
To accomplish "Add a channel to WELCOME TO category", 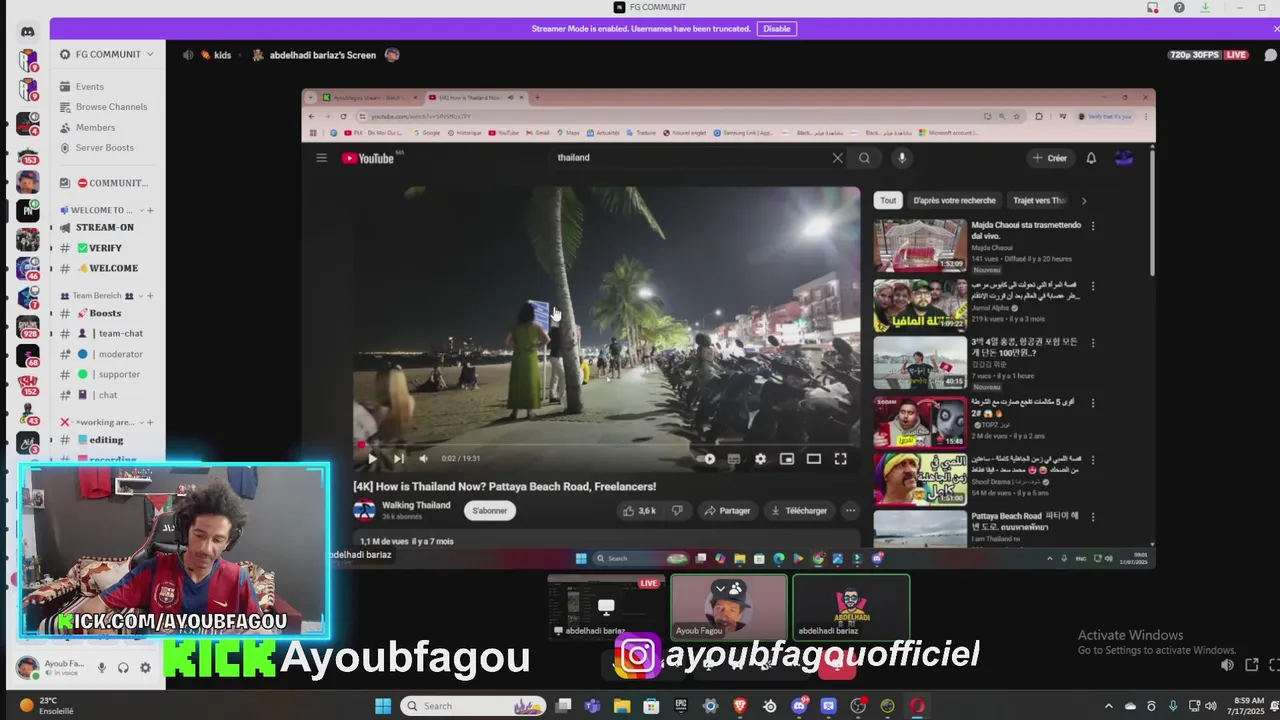I will pos(150,210).
